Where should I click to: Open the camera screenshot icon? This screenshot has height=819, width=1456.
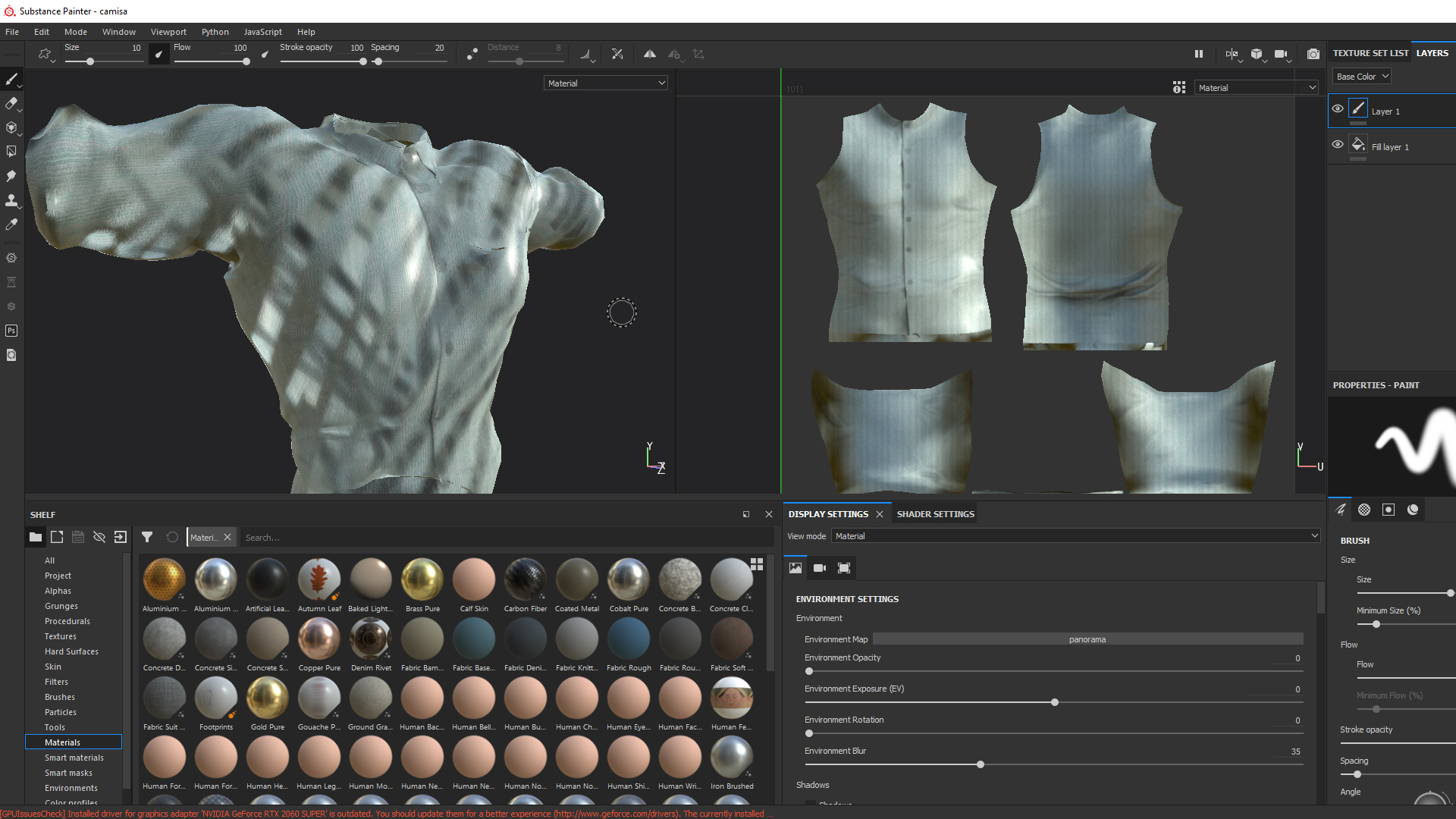point(1313,54)
